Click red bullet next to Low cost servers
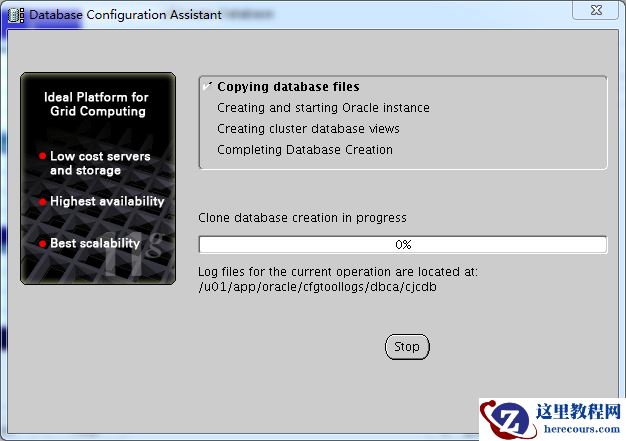Viewport: 626px width, 441px height. point(42,156)
